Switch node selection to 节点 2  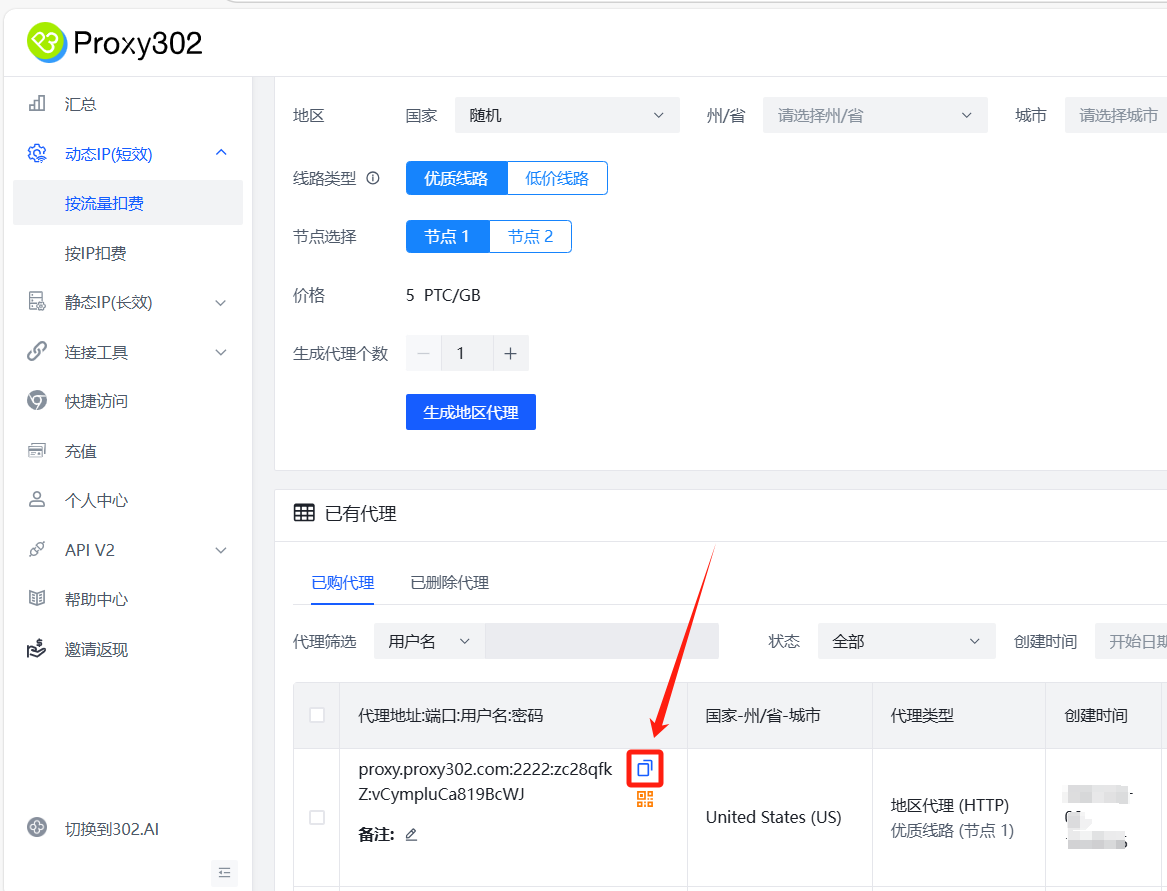tap(530, 236)
